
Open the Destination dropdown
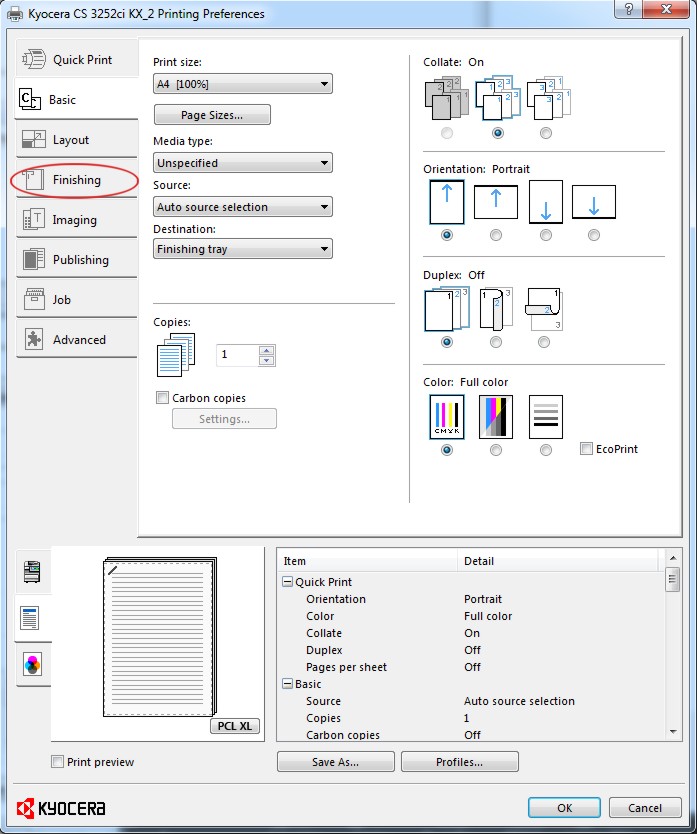click(x=243, y=249)
